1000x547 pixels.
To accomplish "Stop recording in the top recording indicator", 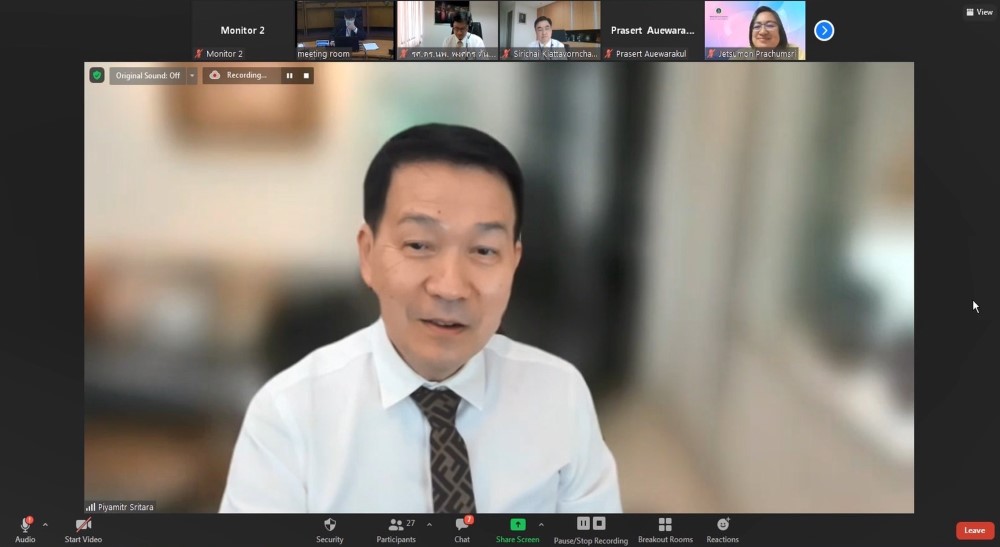I will 306,75.
